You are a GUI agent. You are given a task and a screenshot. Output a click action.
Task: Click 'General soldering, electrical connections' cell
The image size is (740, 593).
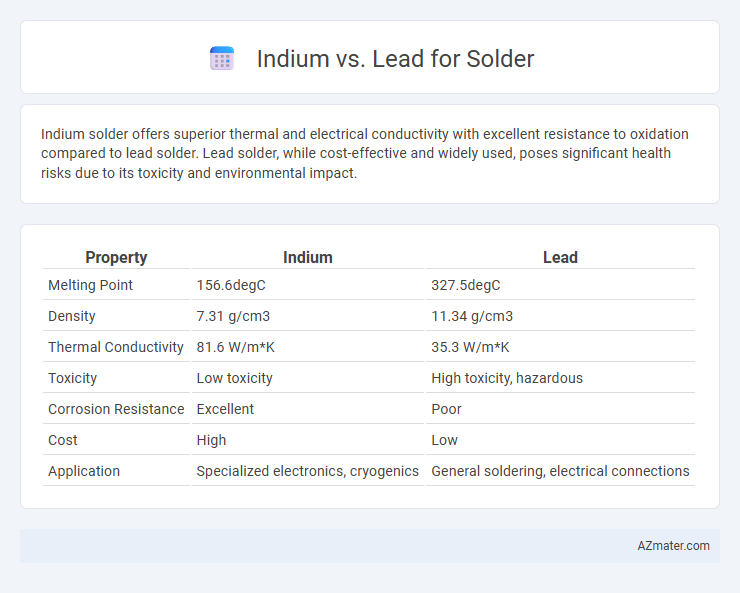pos(560,471)
